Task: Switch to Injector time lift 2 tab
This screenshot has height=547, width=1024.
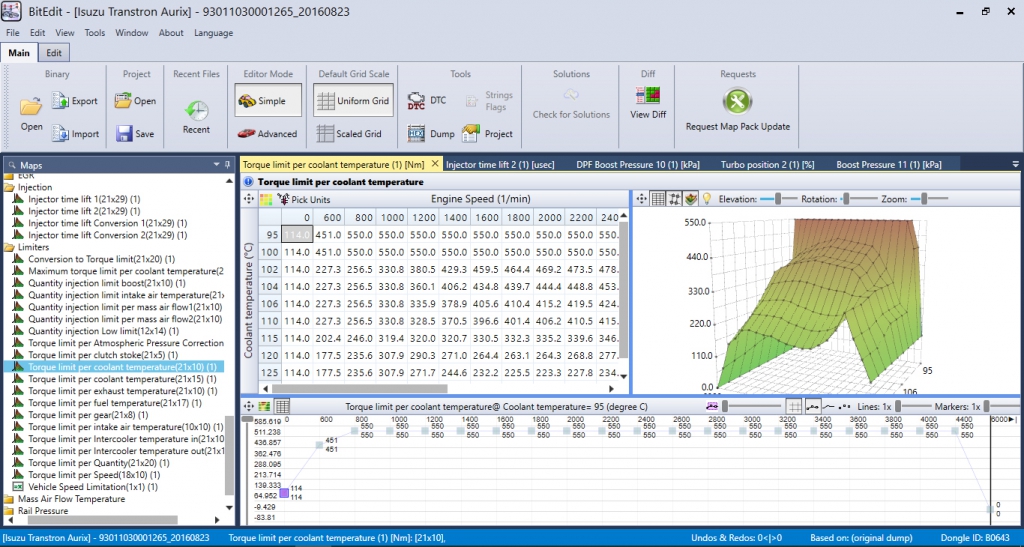Action: 500,164
